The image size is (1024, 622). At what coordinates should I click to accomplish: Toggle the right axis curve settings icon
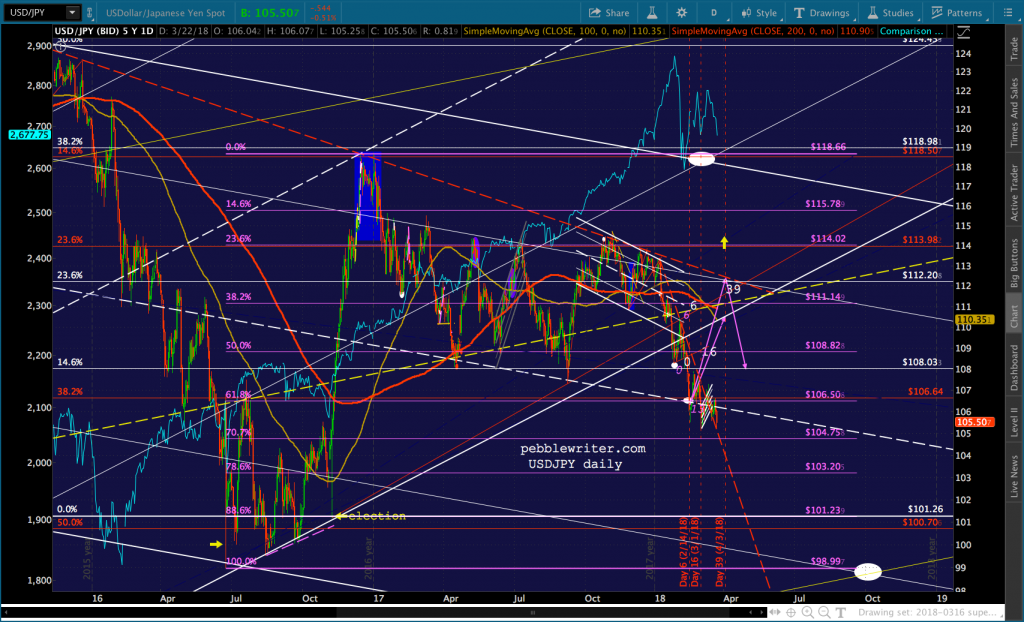point(963,31)
